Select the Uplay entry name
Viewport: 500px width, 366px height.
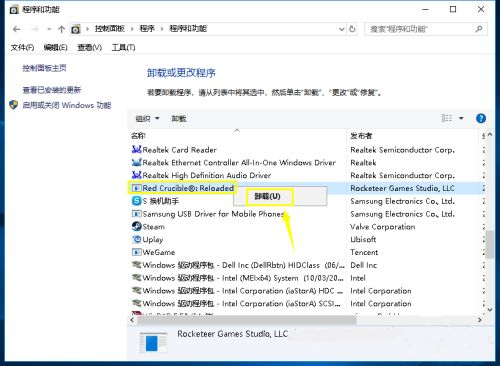153,239
